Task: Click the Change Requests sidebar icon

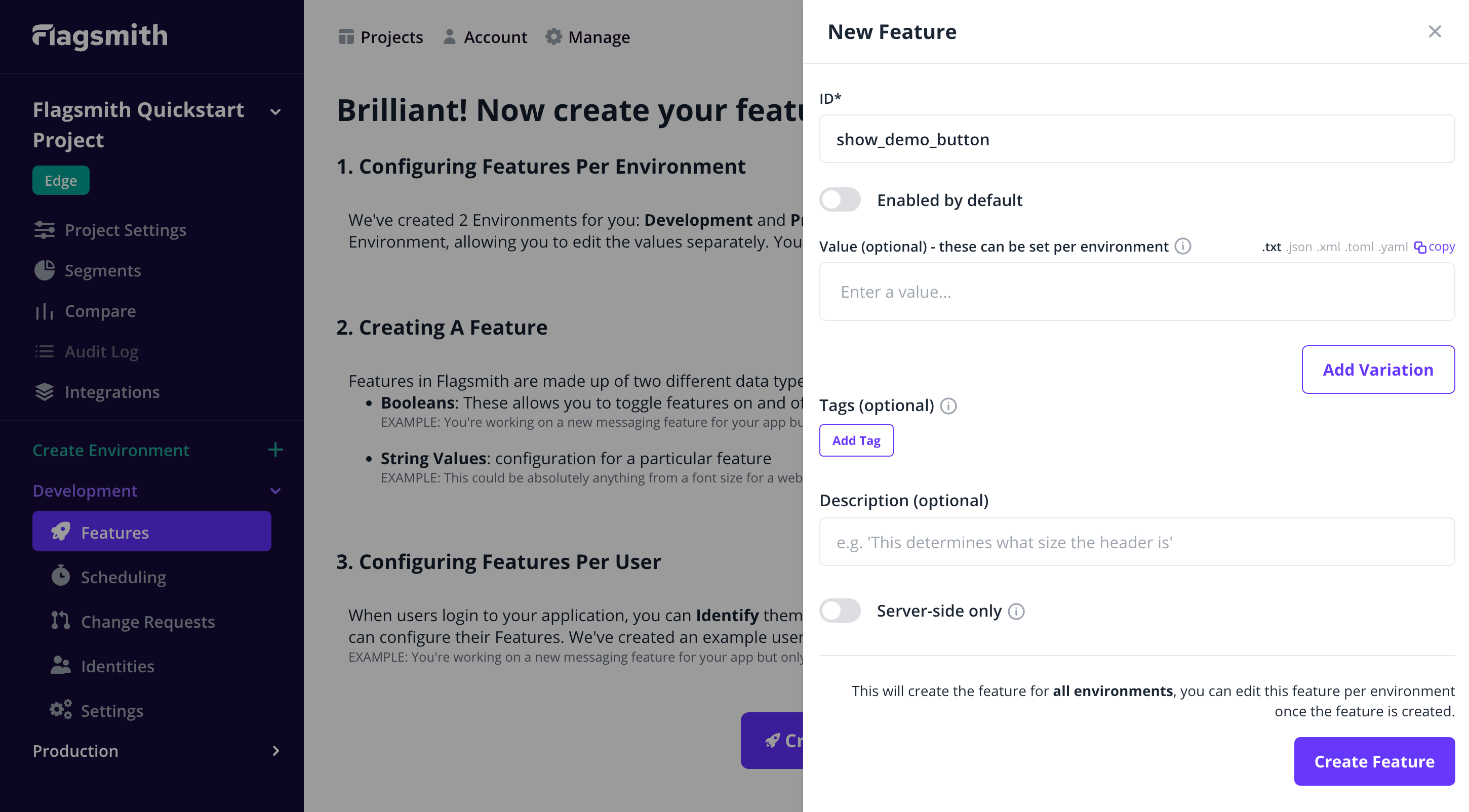Action: [x=61, y=620]
